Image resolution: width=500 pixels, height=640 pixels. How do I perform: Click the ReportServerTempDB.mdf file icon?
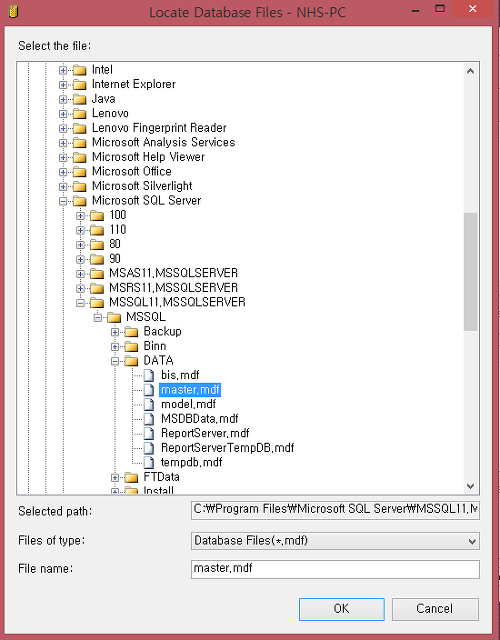click(149, 448)
